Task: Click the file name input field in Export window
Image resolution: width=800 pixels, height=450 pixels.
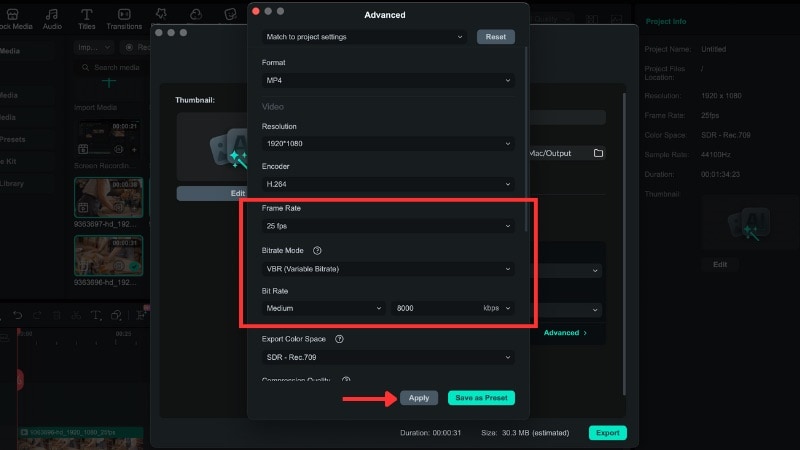Action: [x=567, y=117]
